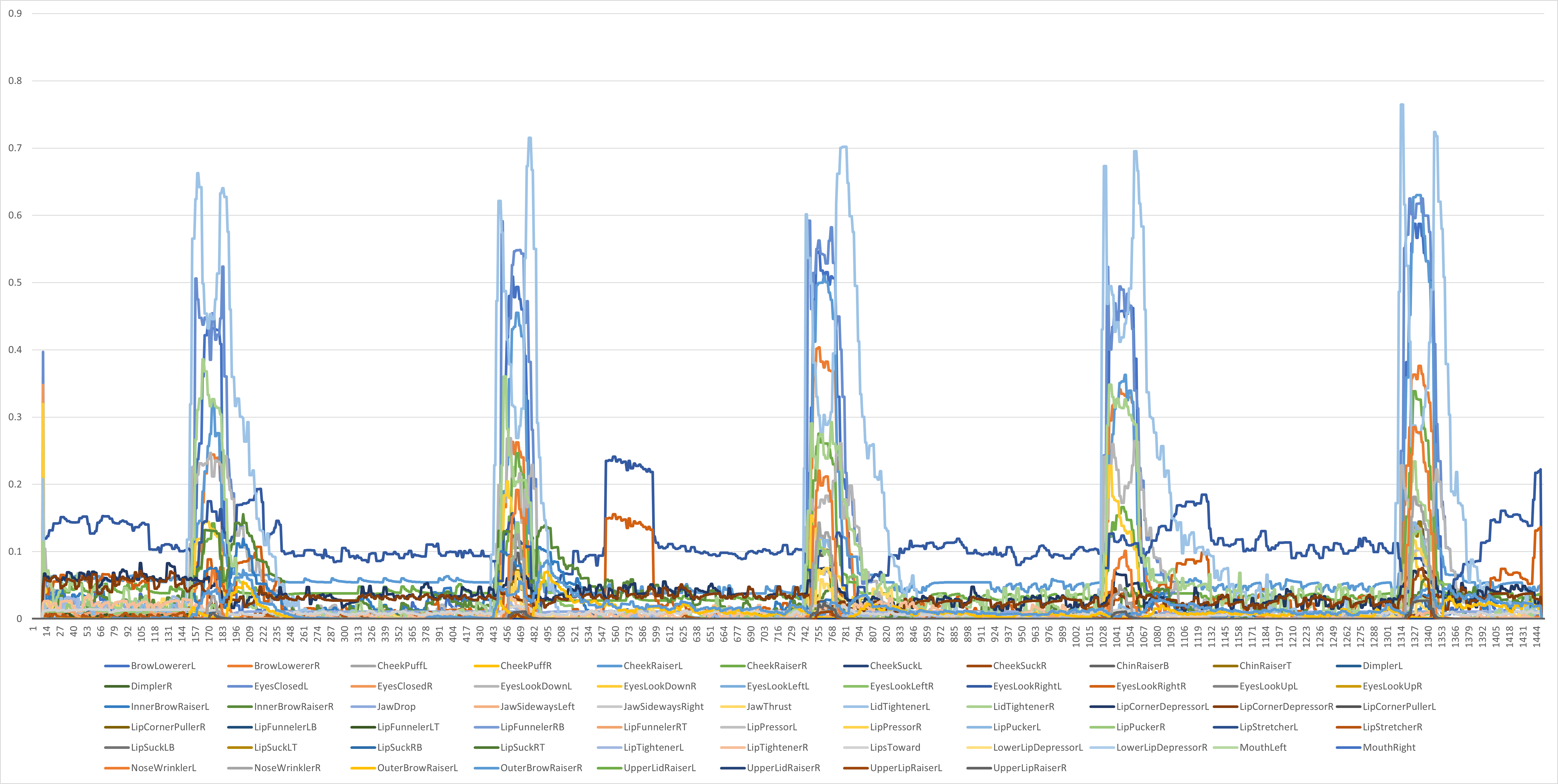This screenshot has height=784, width=1558.
Task: Click the JawDrop legend label
Action: (x=396, y=707)
